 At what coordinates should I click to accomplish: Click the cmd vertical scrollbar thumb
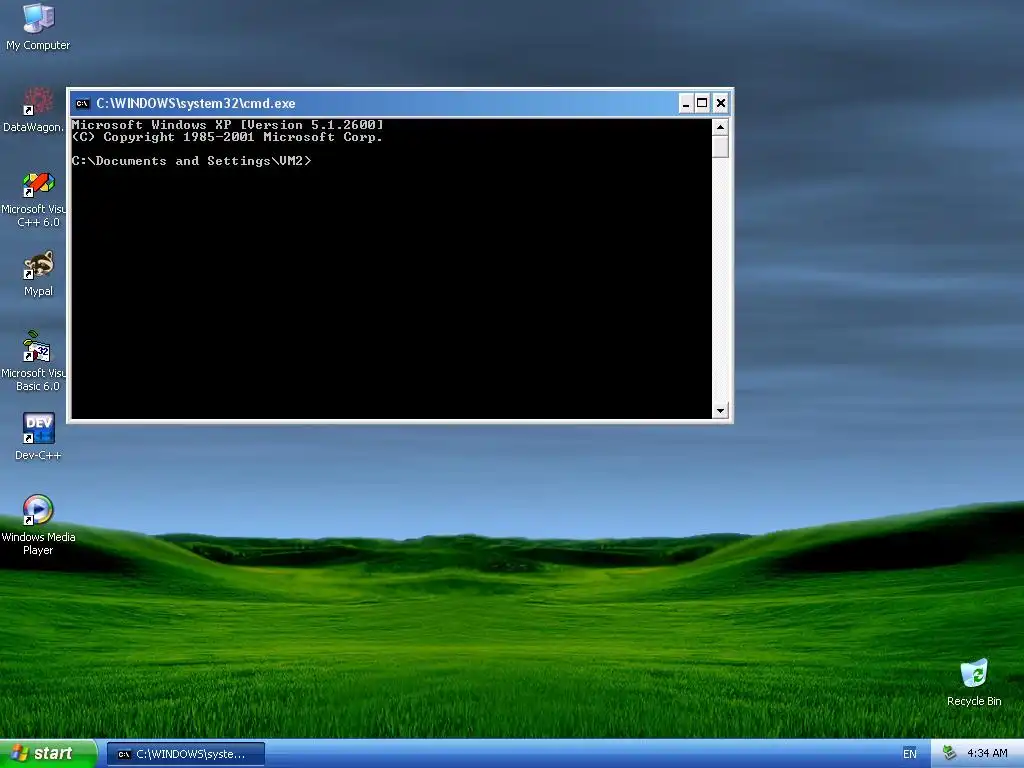coord(720,146)
